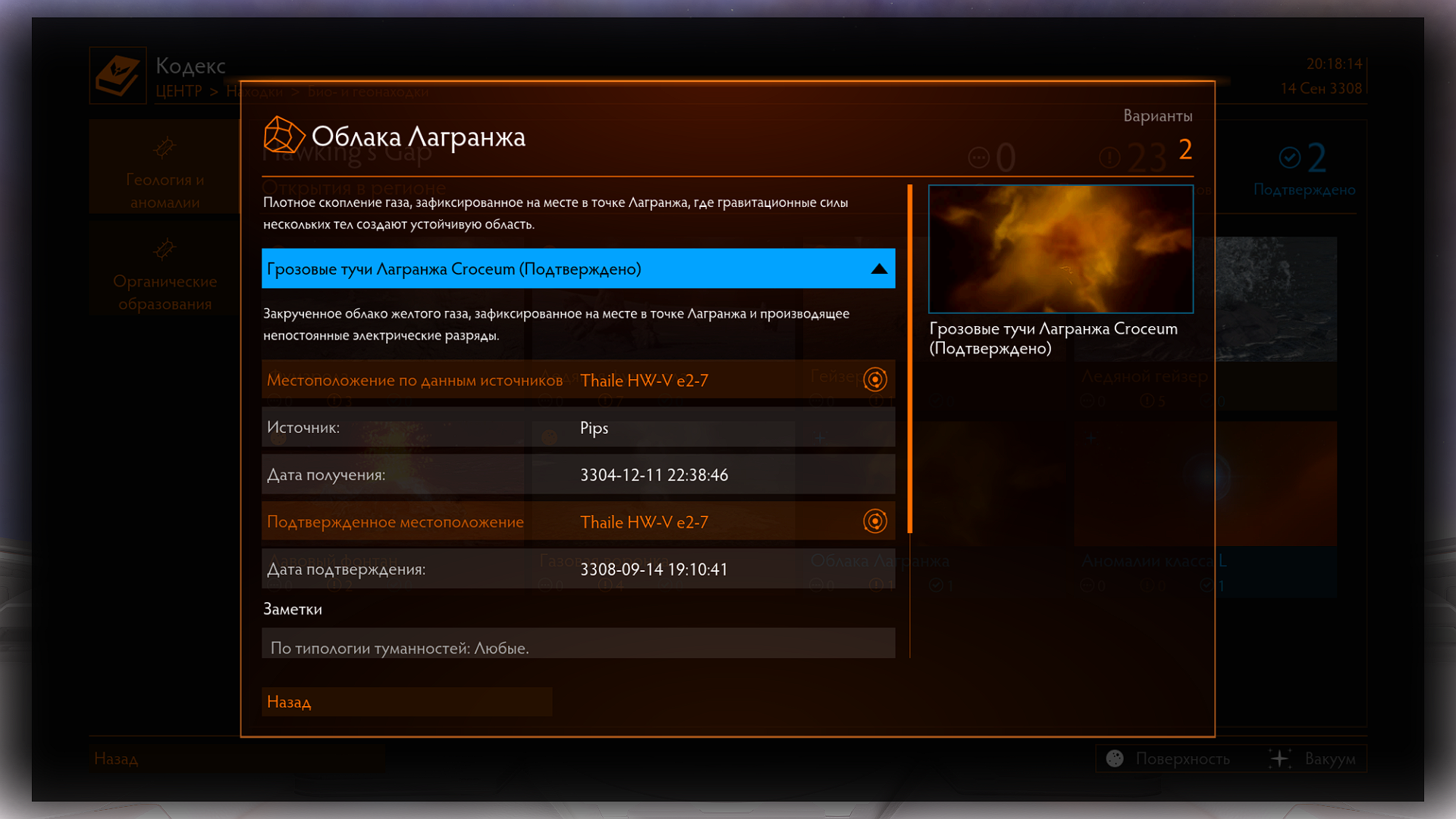Image resolution: width=1456 pixels, height=819 pixels.
Task: Click the notes field По типологии туманностей
Action: [578, 643]
